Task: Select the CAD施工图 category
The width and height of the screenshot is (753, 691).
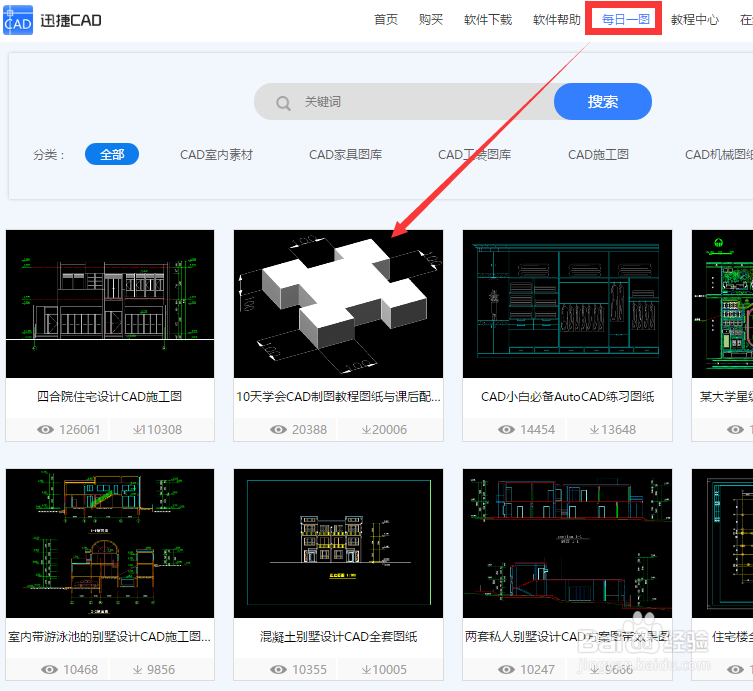Action: (x=598, y=155)
